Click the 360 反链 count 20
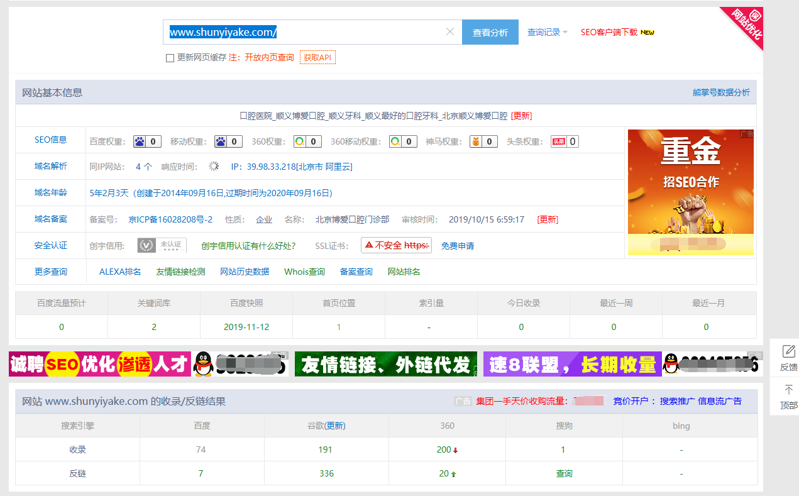The image size is (799, 496). coord(444,474)
